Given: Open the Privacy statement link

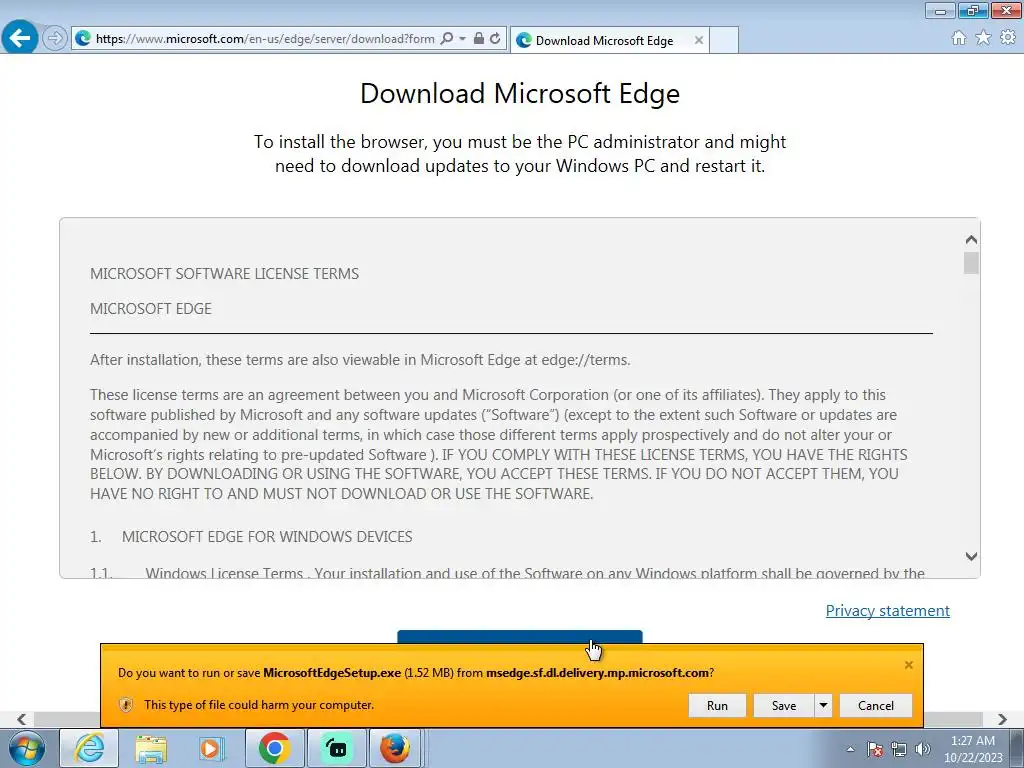Looking at the screenshot, I should [x=888, y=611].
